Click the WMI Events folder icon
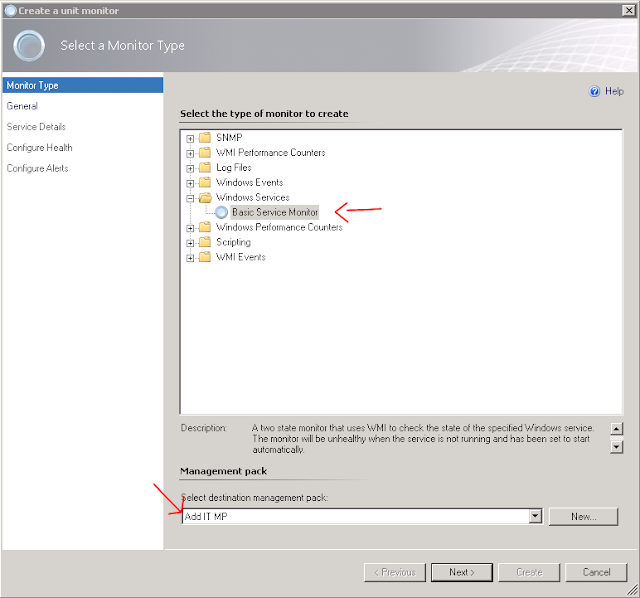Viewport: 640px width, 598px height. (x=205, y=257)
